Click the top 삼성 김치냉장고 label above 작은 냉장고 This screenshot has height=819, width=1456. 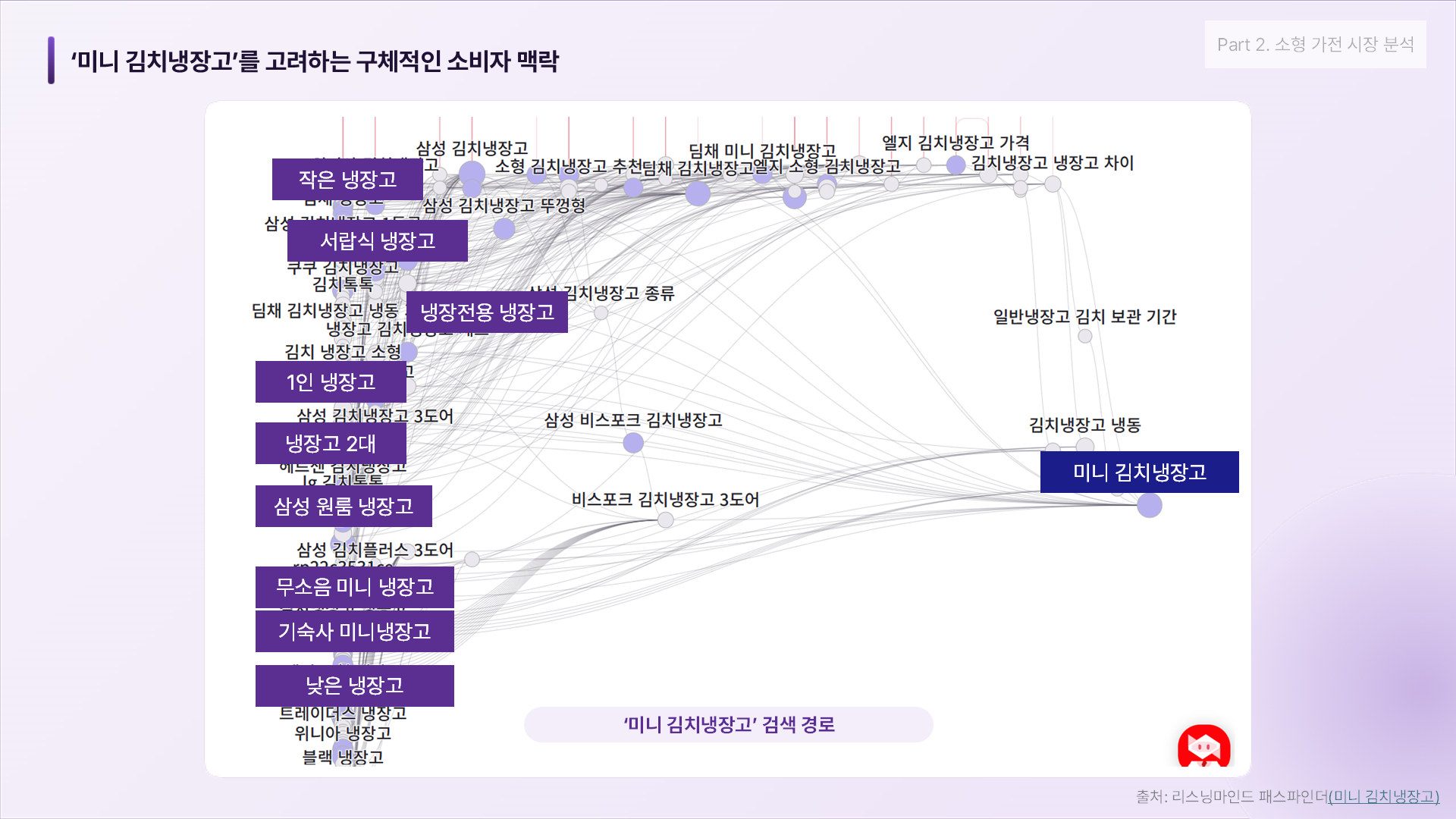(472, 149)
